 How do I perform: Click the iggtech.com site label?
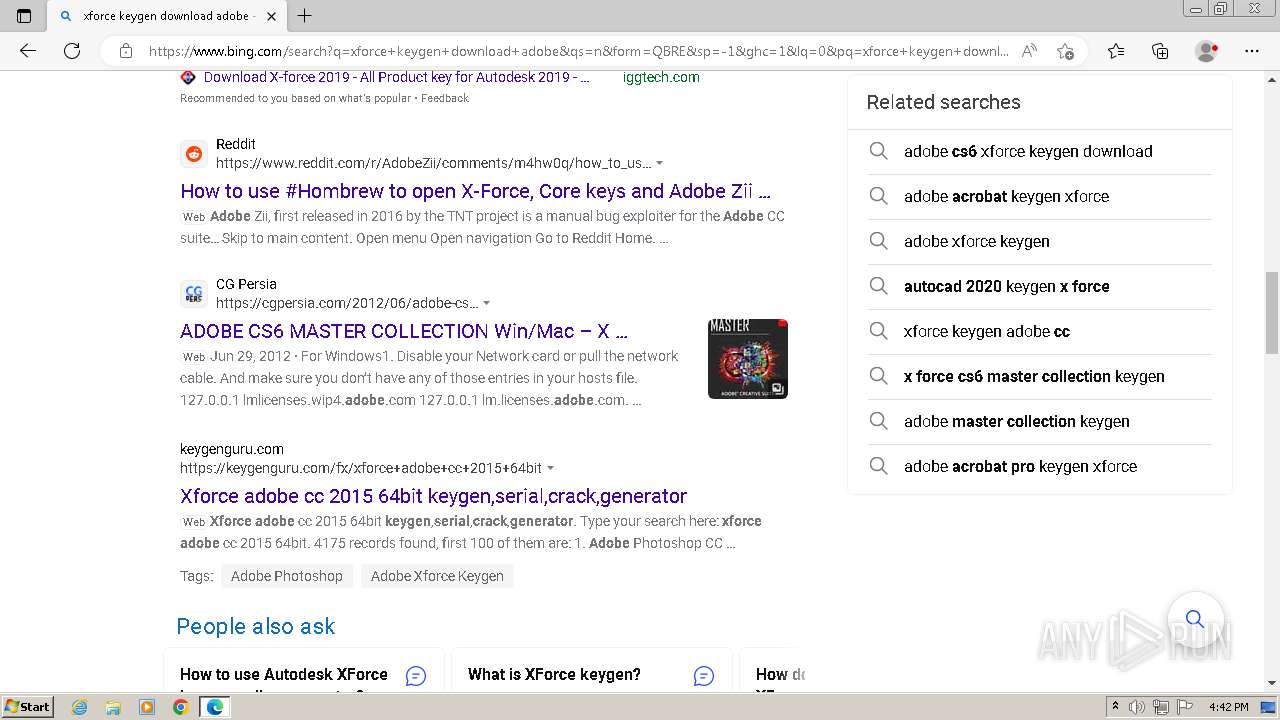click(x=661, y=77)
